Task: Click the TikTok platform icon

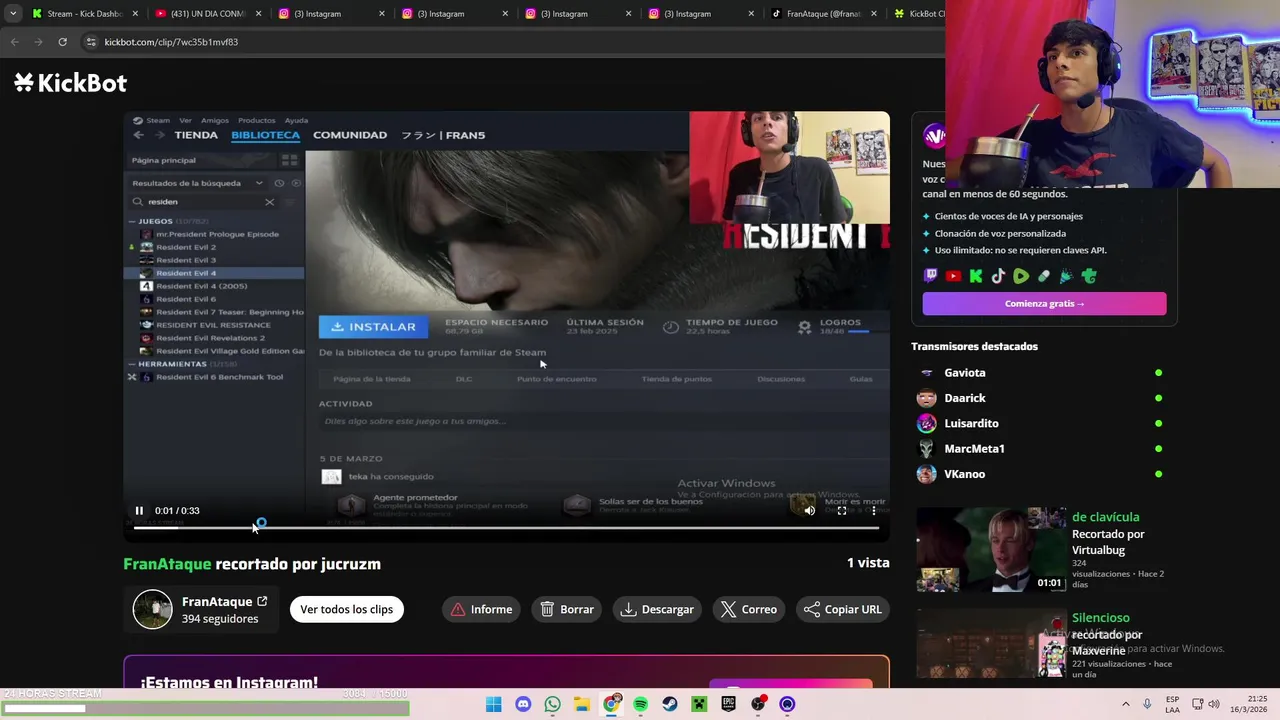Action: [x=998, y=276]
